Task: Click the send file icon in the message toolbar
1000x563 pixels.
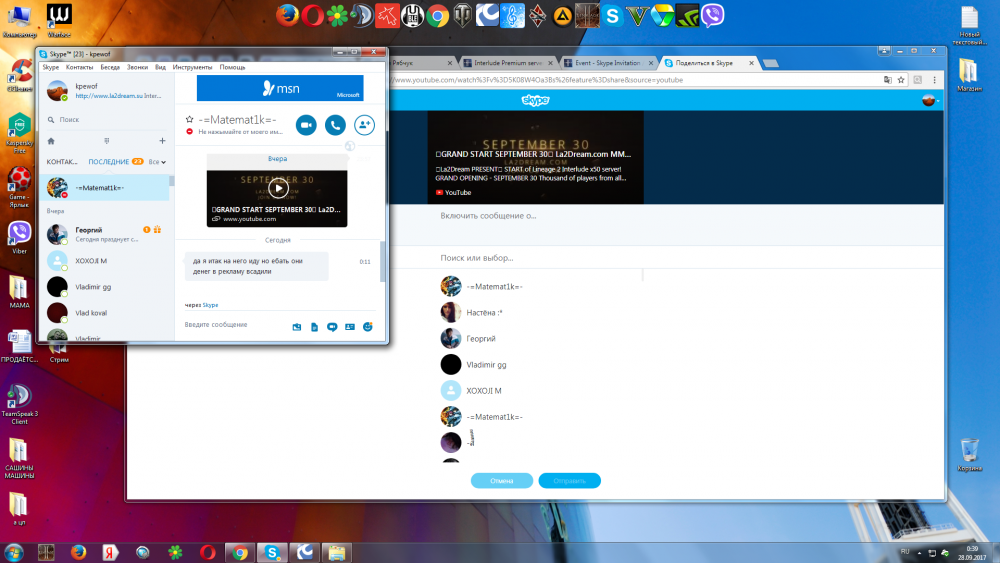Action: [x=314, y=327]
